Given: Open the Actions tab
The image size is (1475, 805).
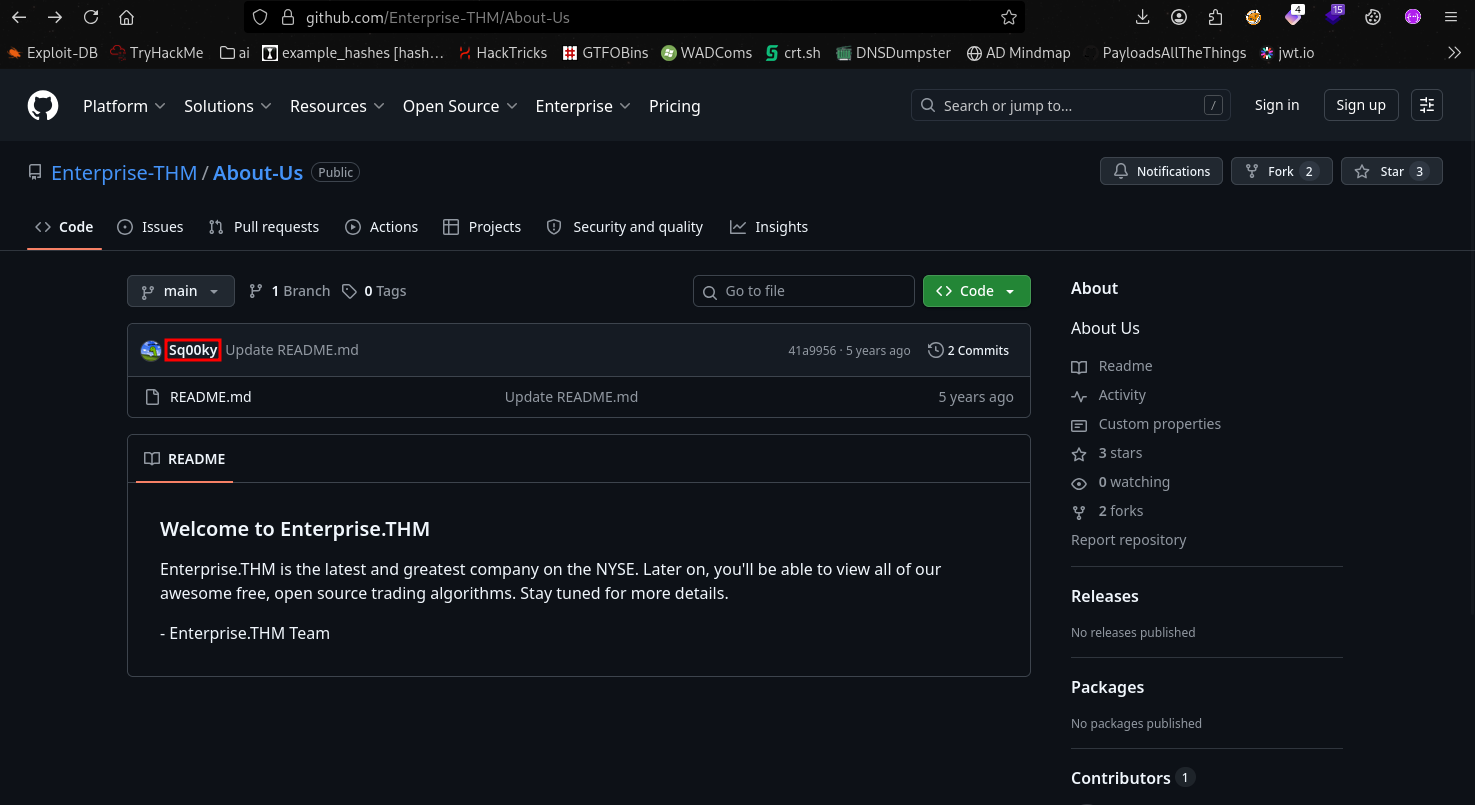Looking at the screenshot, I should point(381,227).
